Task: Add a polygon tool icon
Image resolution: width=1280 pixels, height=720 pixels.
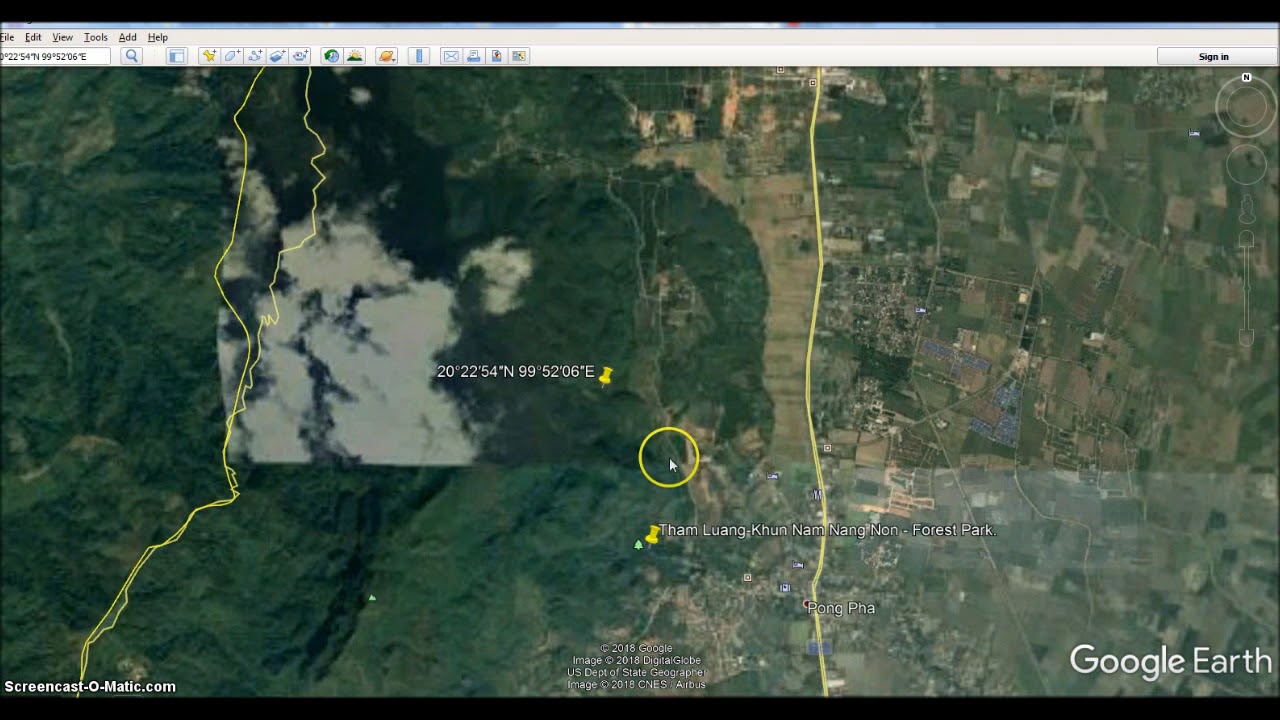Action: point(232,56)
